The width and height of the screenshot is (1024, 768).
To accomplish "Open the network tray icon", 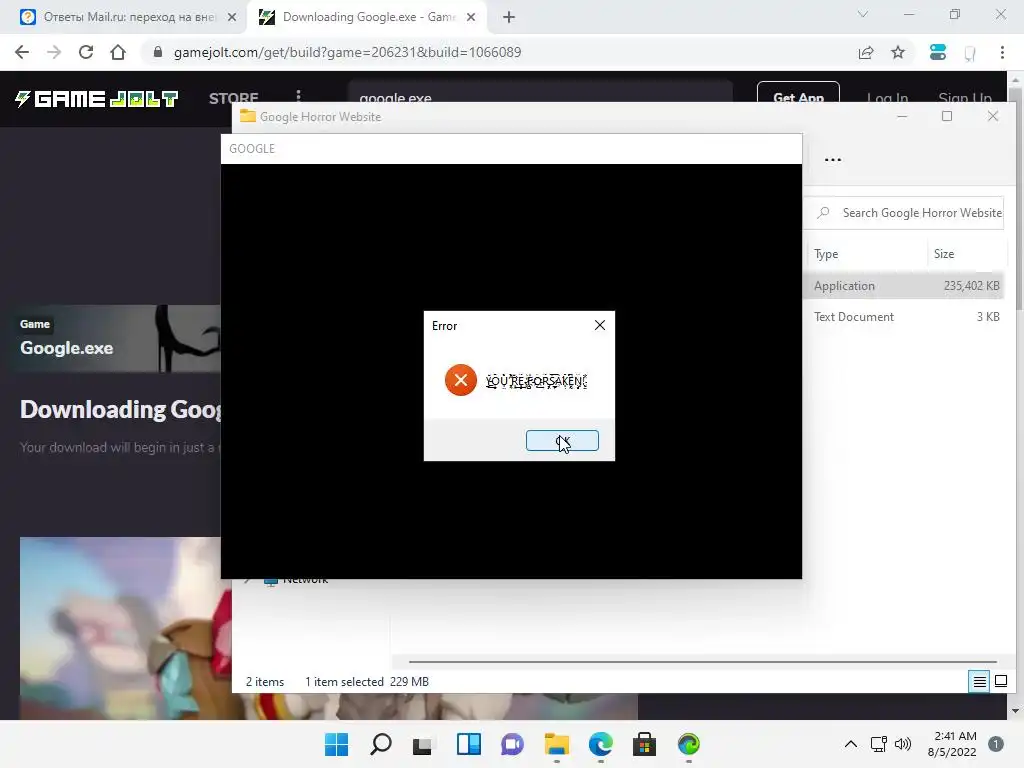I will pos(878,744).
